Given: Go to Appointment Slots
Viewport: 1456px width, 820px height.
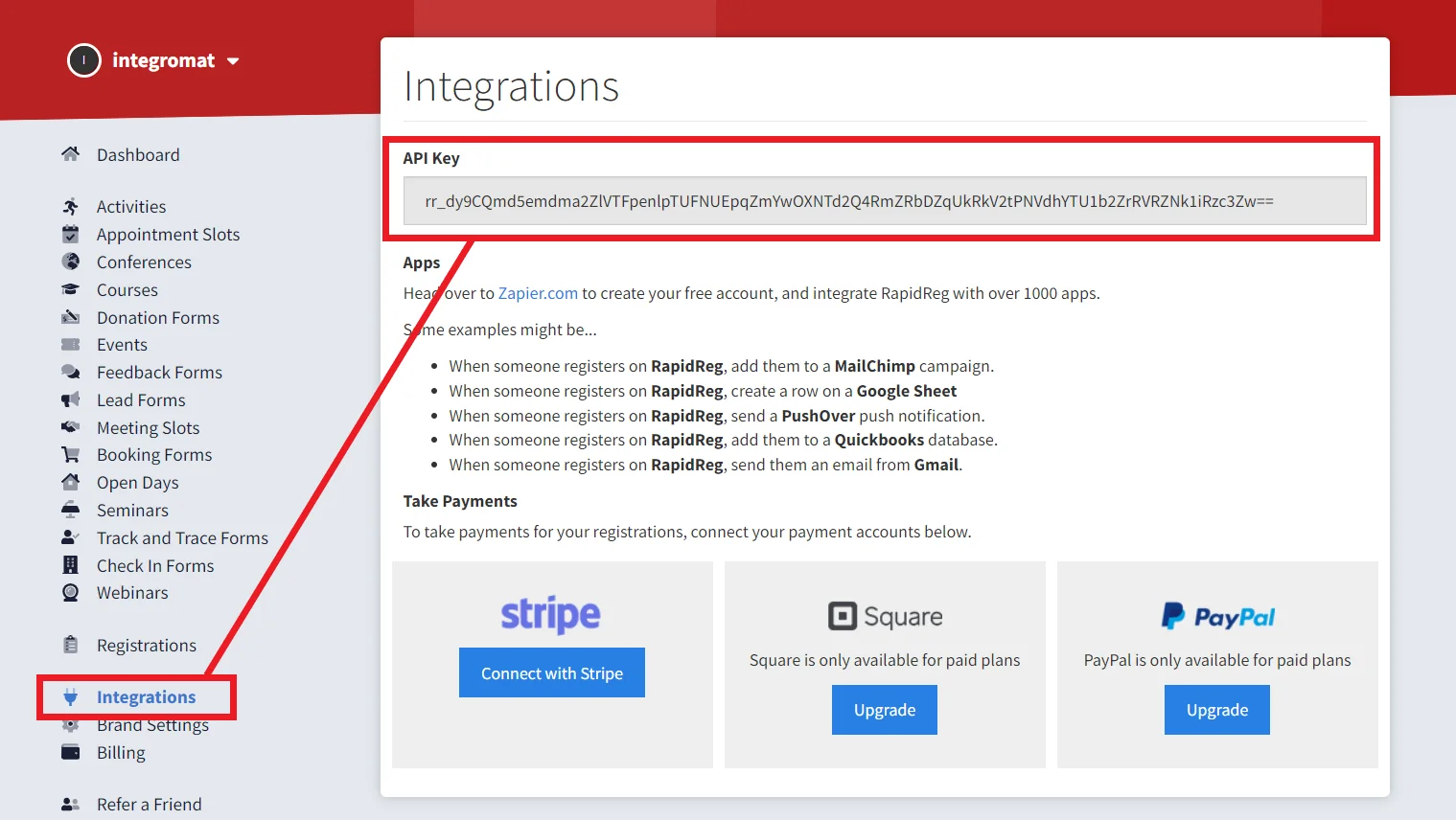Looking at the screenshot, I should [x=169, y=235].
